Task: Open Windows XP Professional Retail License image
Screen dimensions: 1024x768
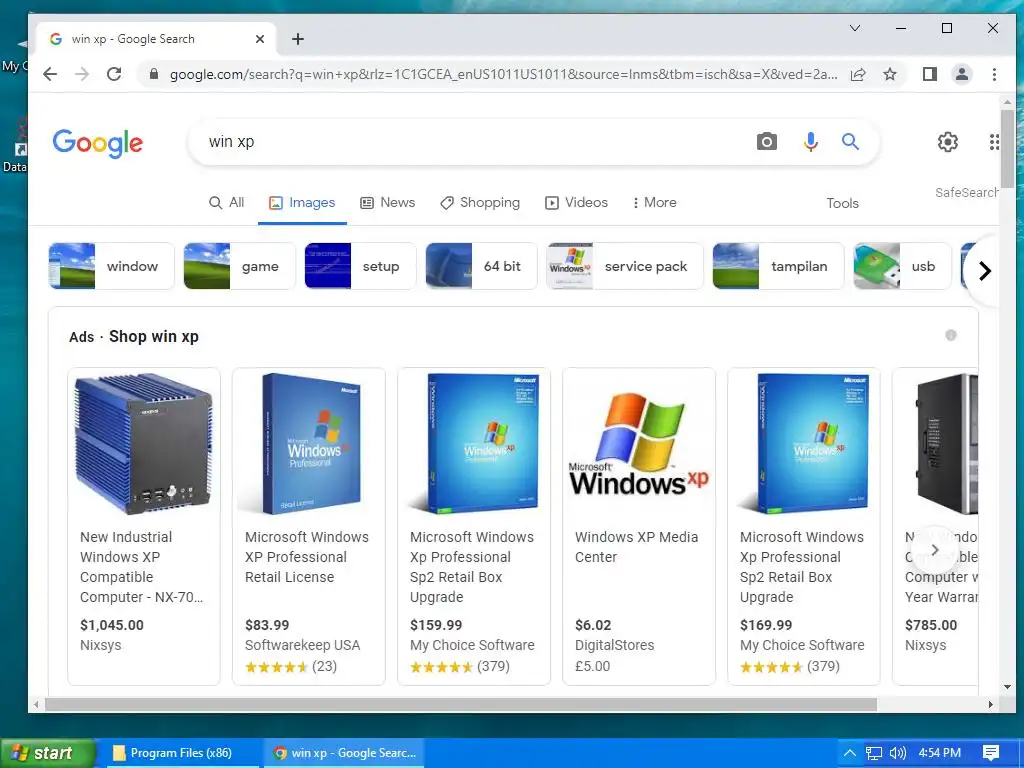Action: click(309, 443)
